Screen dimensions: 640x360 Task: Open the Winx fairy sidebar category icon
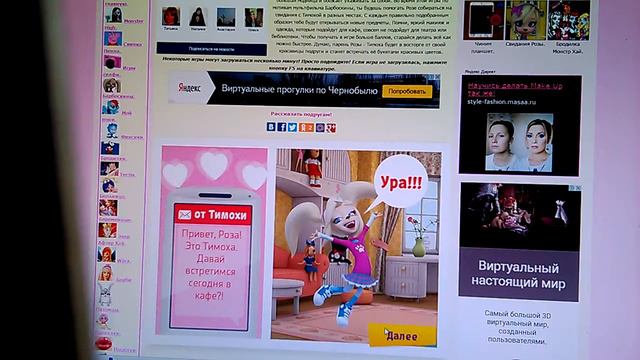[x=107, y=254]
